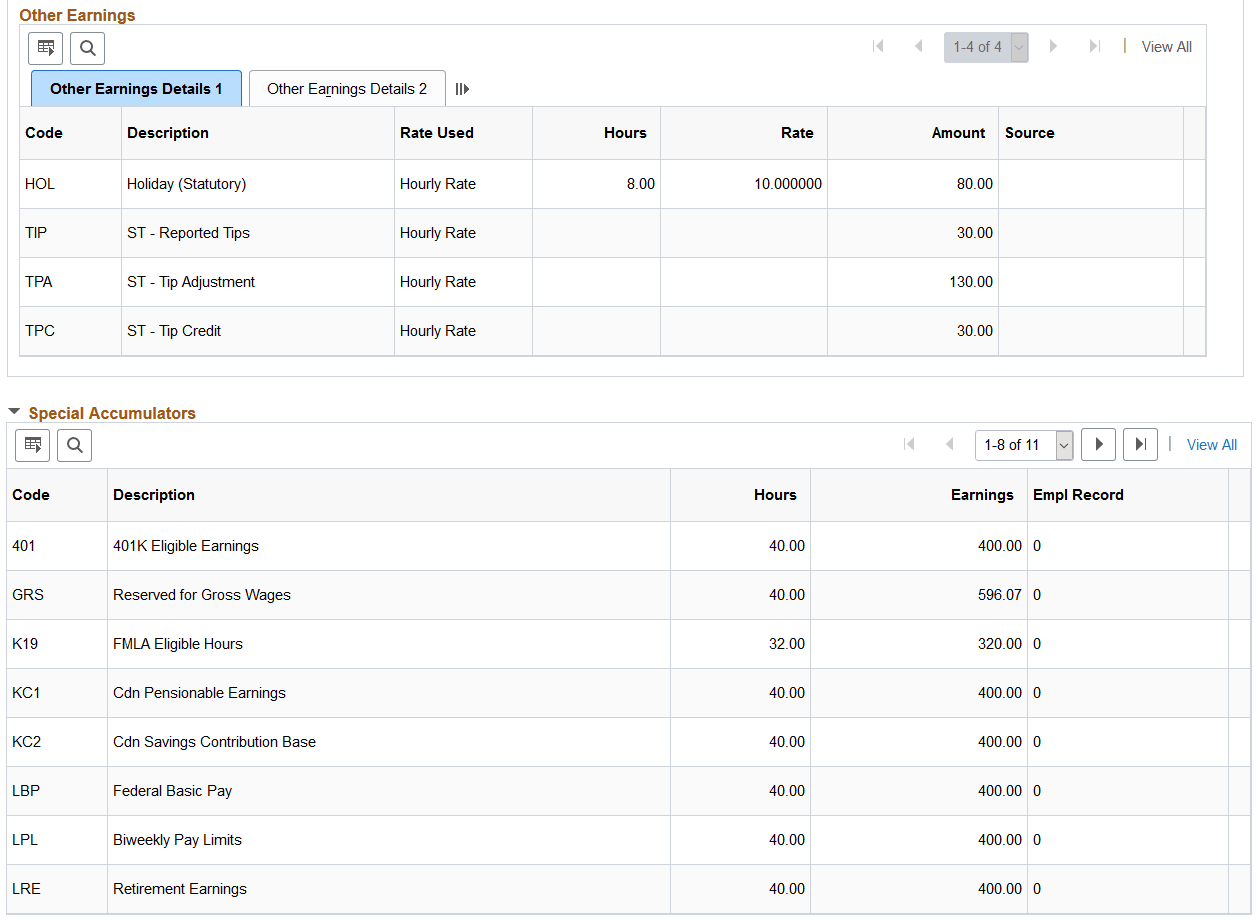This screenshot has height=920, width=1258.
Task: Collapse the Special Accumulators section
Action: pos(13,412)
